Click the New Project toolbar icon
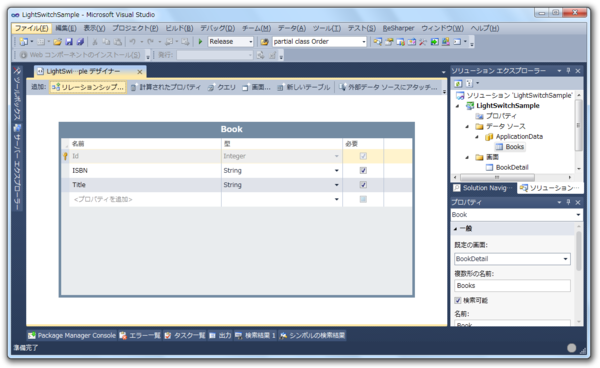 point(24,42)
